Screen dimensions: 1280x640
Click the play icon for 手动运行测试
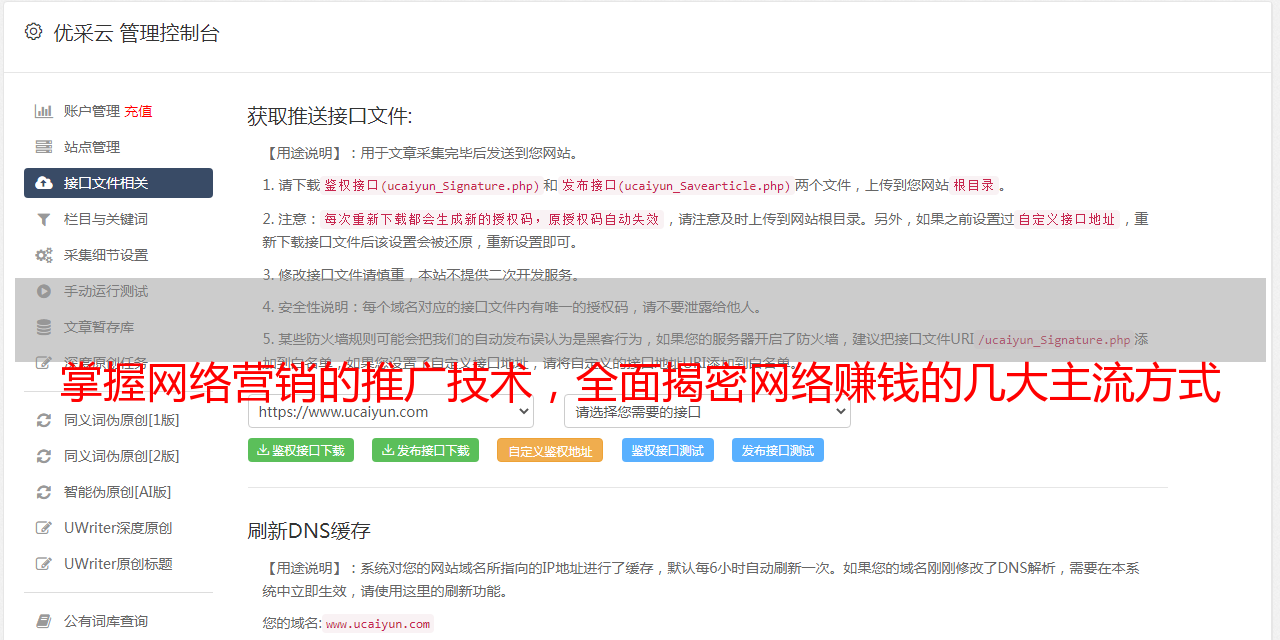pyautogui.click(x=44, y=291)
